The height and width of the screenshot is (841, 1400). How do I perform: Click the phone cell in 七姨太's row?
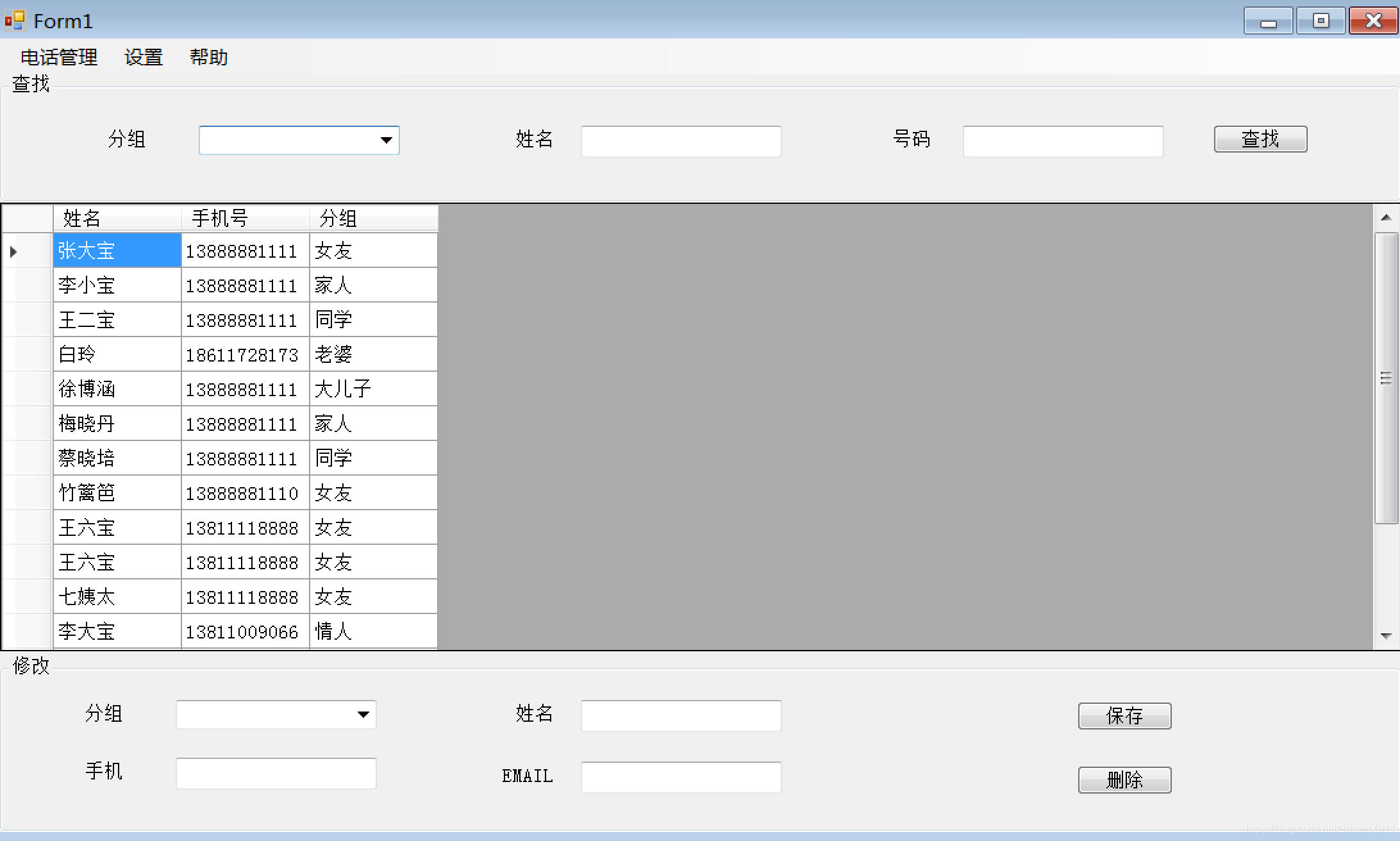246,596
